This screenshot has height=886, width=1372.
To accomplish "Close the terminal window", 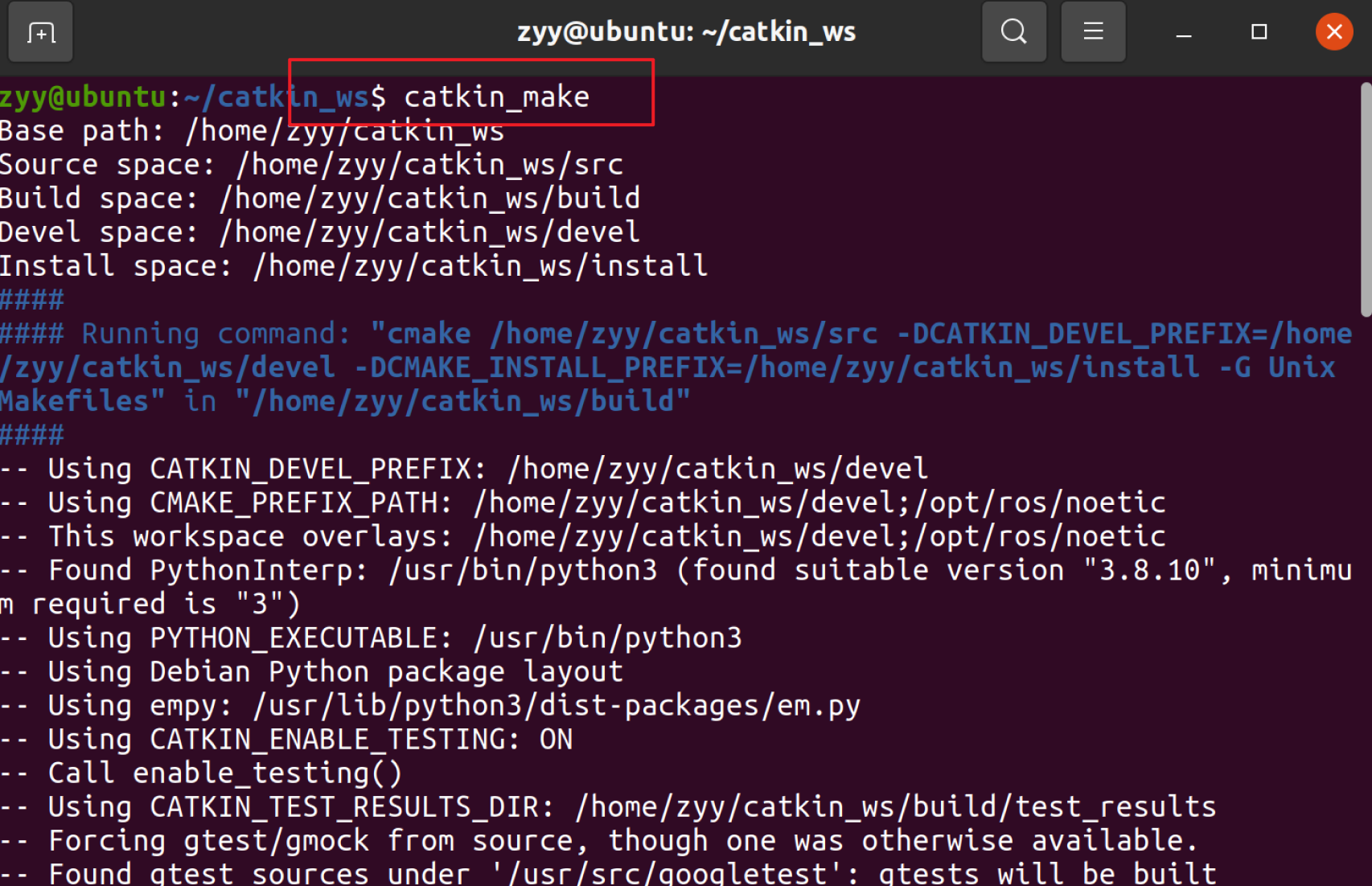I will click(x=1333, y=32).
